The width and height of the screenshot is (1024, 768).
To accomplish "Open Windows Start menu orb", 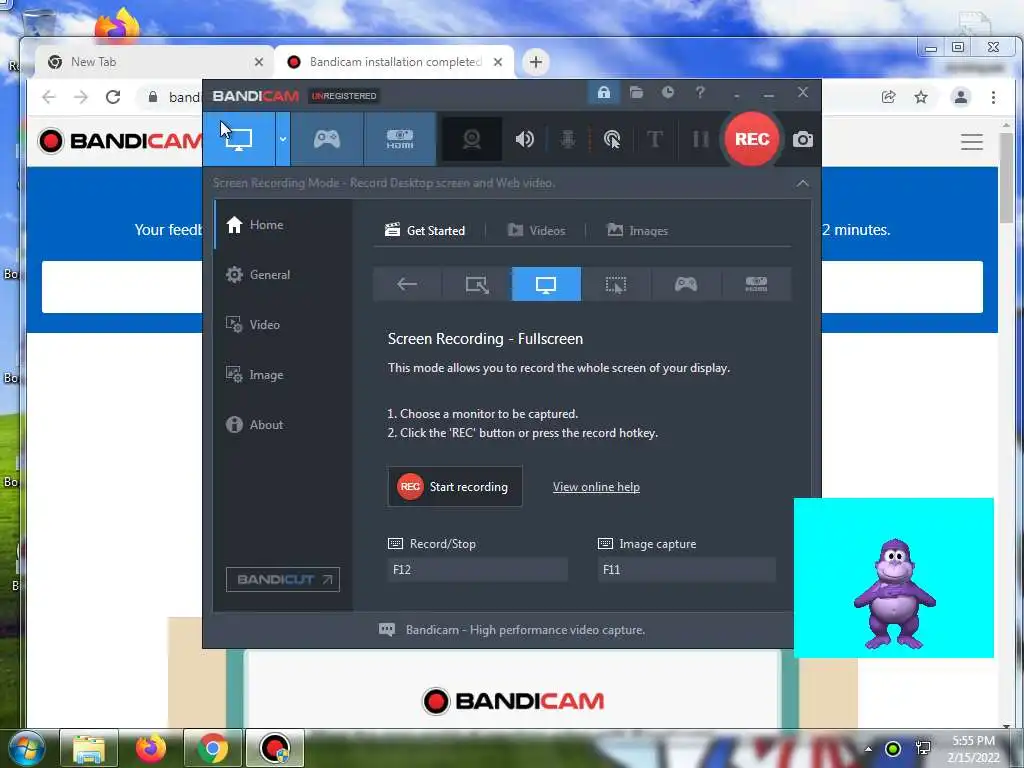I will pyautogui.click(x=27, y=748).
